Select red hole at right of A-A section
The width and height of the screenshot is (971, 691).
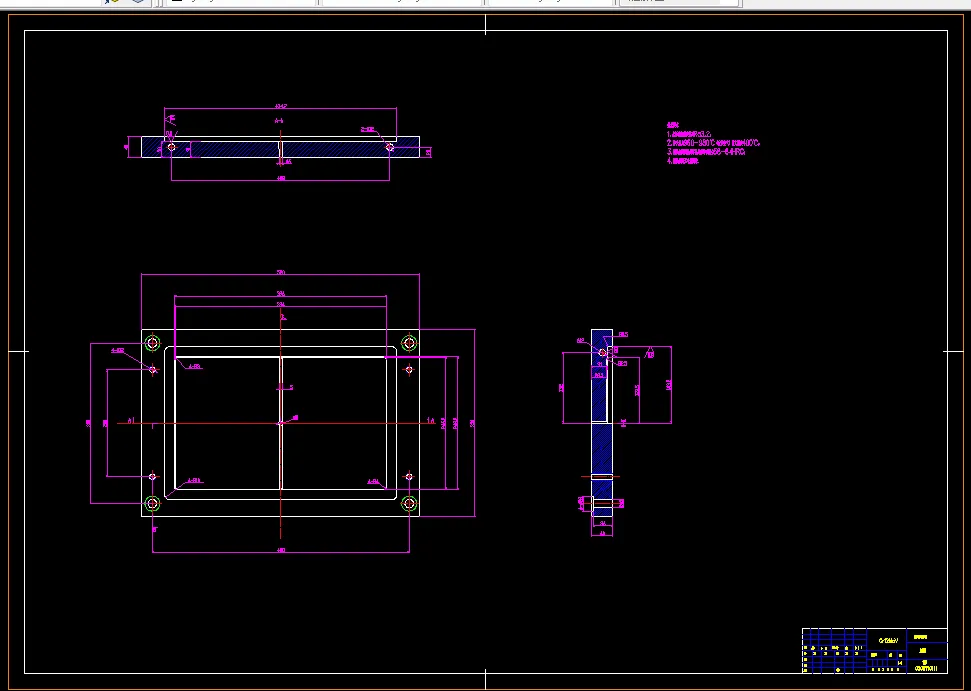390,147
